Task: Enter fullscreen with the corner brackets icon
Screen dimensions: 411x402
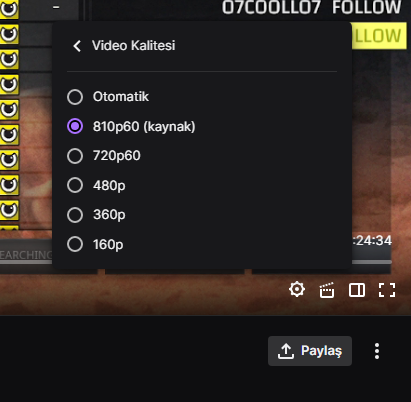Action: 387,290
